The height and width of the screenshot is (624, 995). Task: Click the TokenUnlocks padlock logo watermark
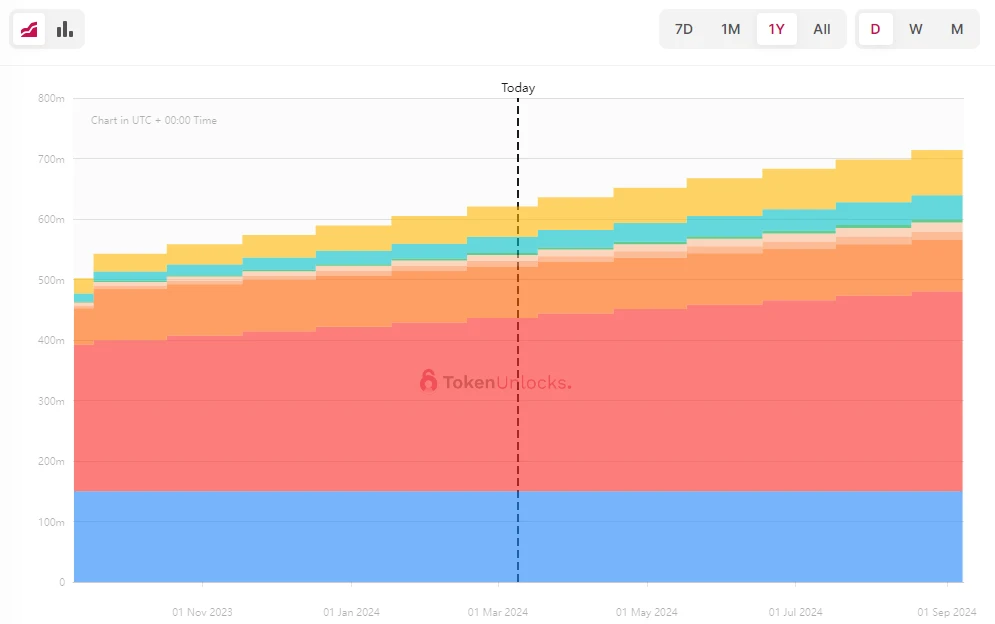click(x=429, y=381)
